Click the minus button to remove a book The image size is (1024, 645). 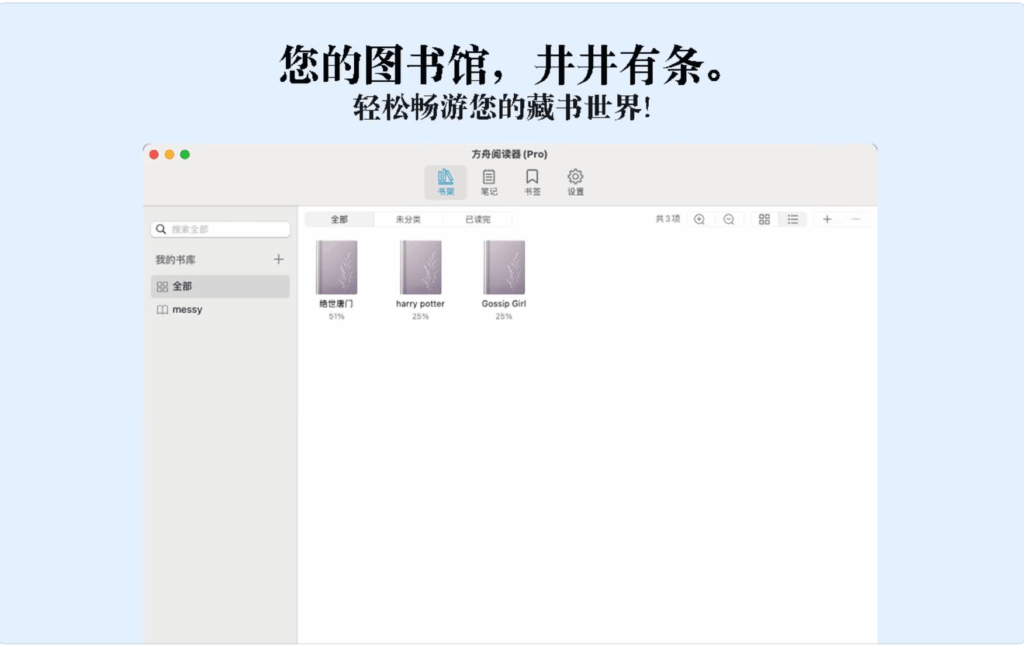855,219
